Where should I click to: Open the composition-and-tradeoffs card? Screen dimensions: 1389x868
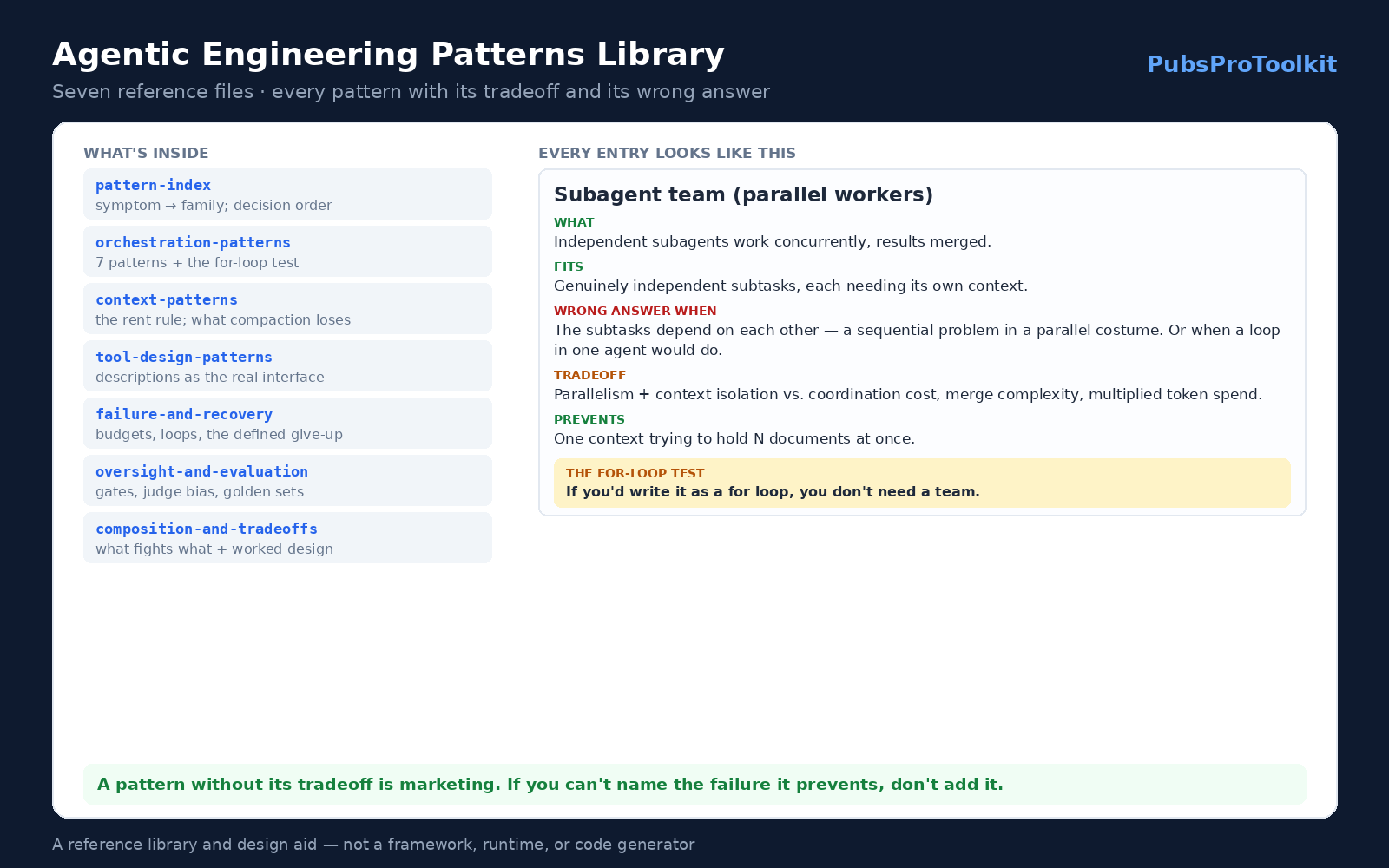pyautogui.click(x=287, y=537)
